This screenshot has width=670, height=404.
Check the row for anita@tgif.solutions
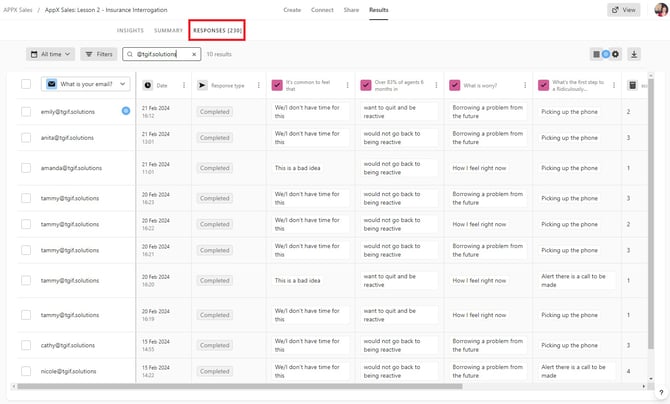[26, 138]
